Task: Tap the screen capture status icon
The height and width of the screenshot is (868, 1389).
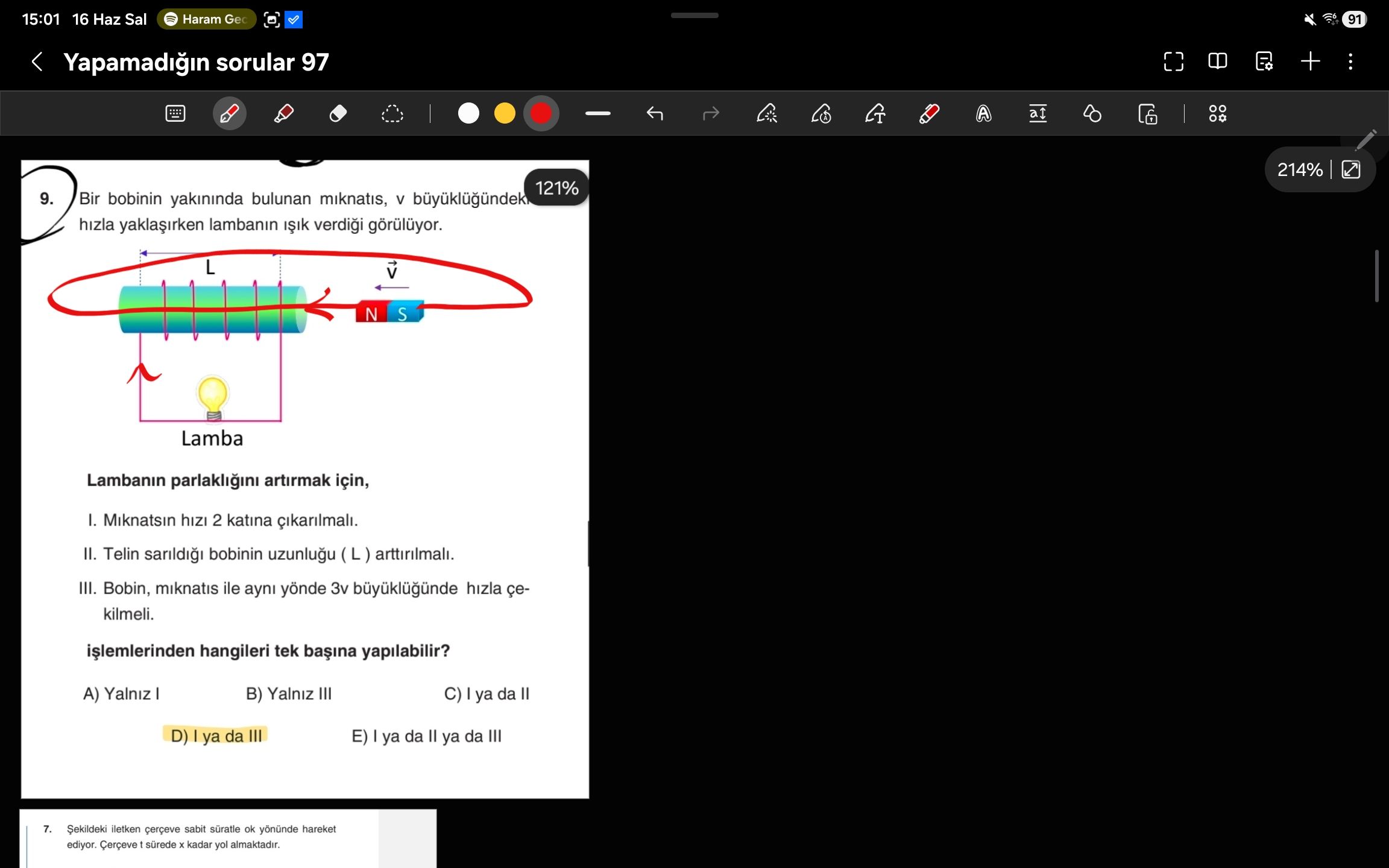Action: tap(272, 20)
